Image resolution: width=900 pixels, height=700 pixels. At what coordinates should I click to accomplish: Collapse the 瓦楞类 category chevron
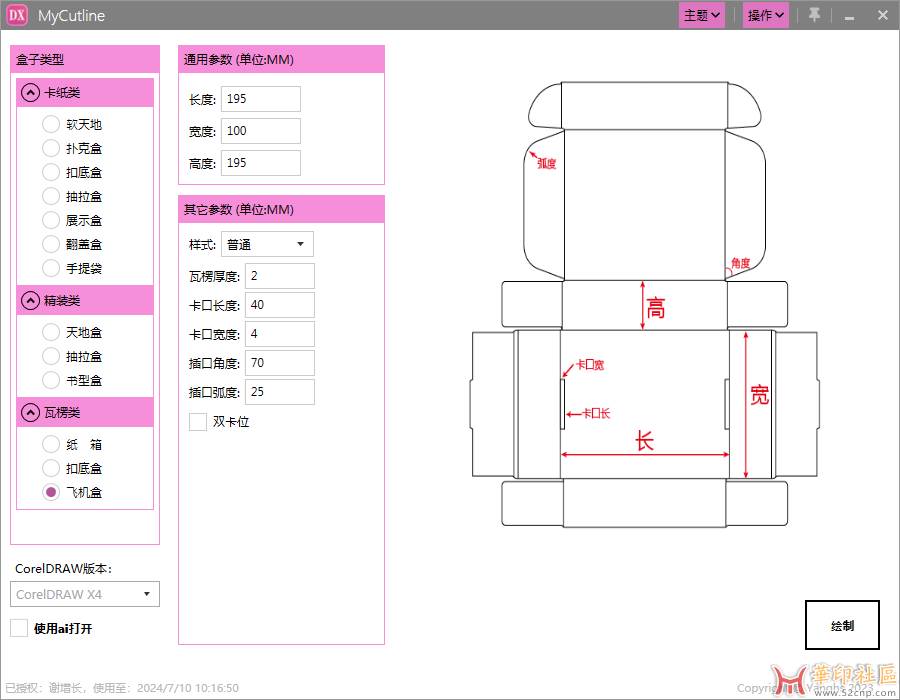pos(30,413)
